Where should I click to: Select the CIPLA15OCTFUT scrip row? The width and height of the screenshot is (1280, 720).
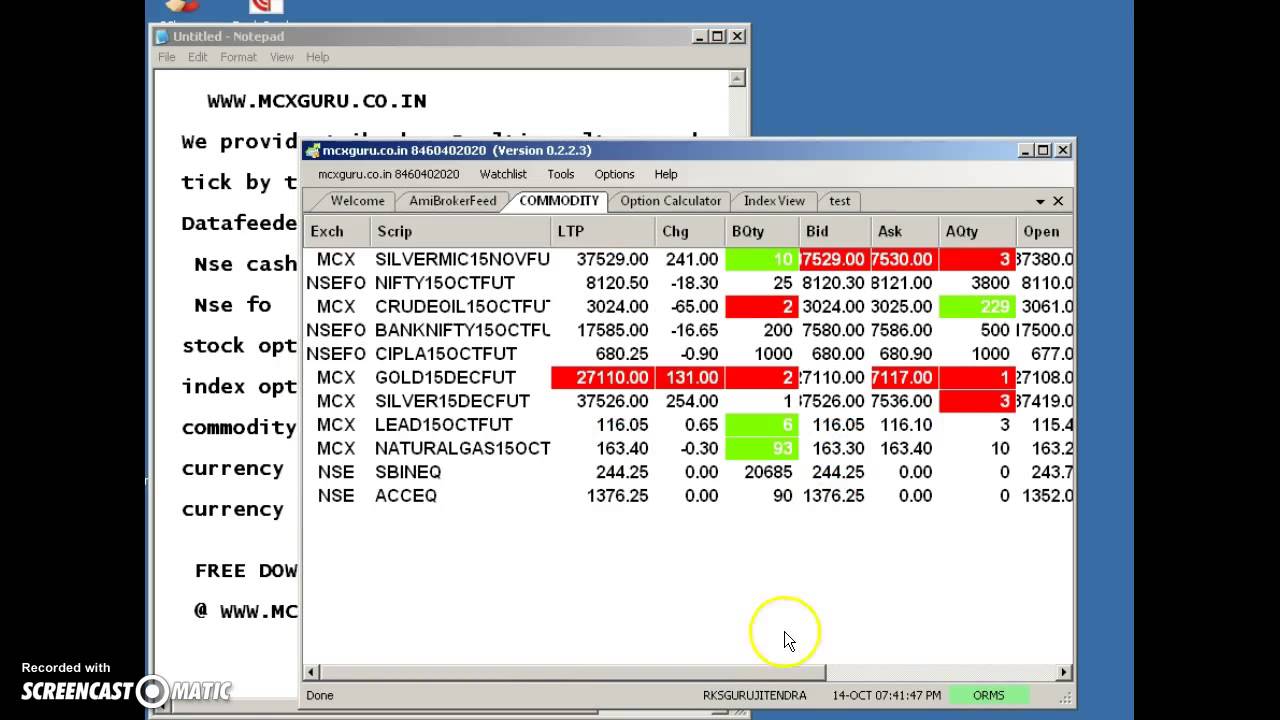pos(688,354)
